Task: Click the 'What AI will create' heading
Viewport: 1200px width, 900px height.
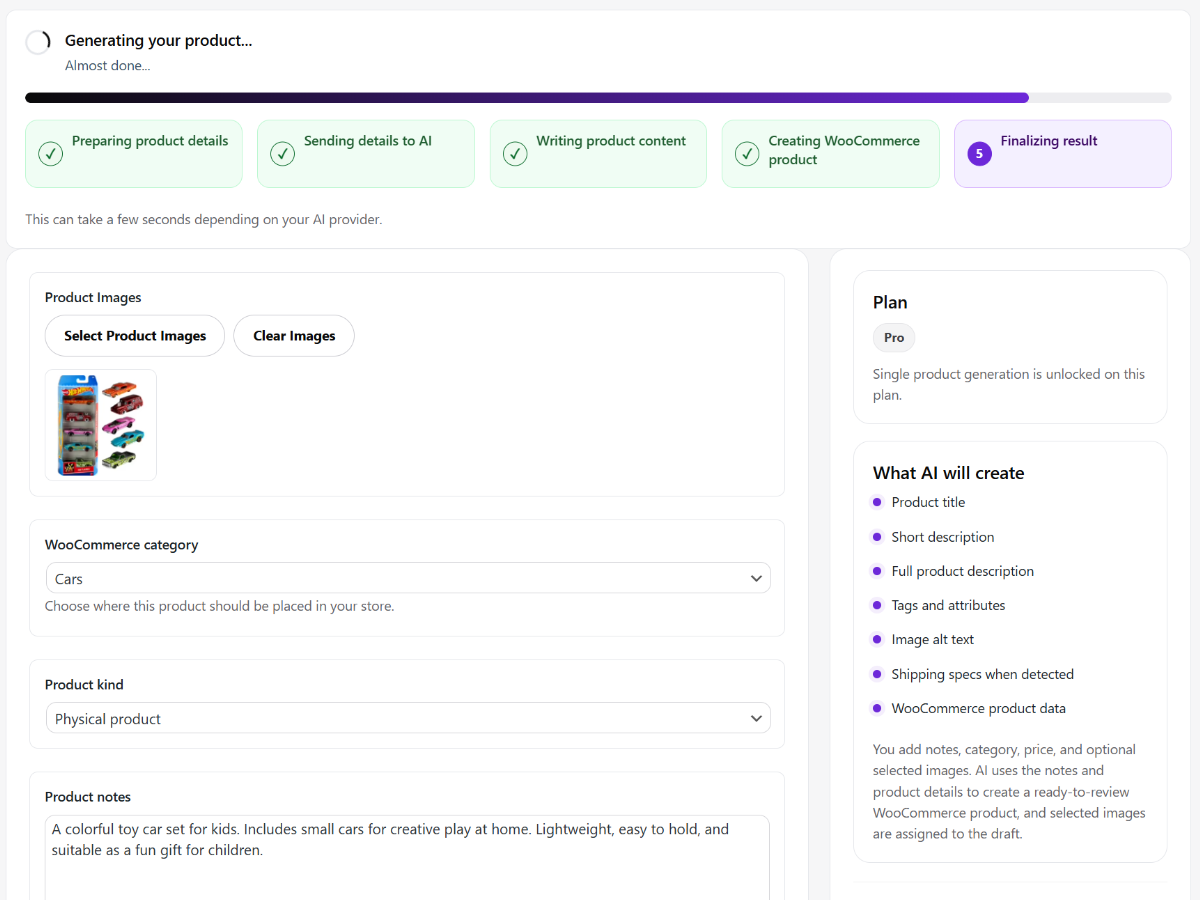Action: 948,473
